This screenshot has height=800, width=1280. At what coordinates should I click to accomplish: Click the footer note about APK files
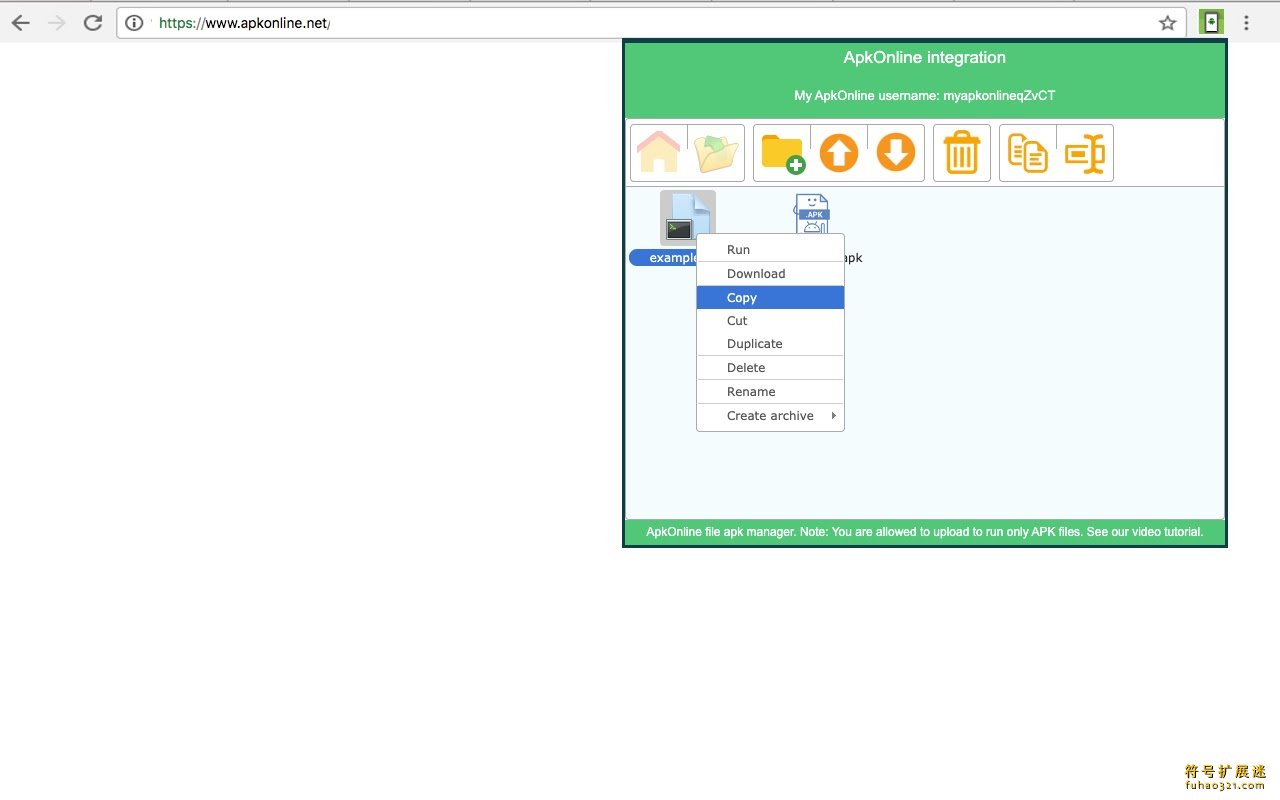[x=925, y=532]
